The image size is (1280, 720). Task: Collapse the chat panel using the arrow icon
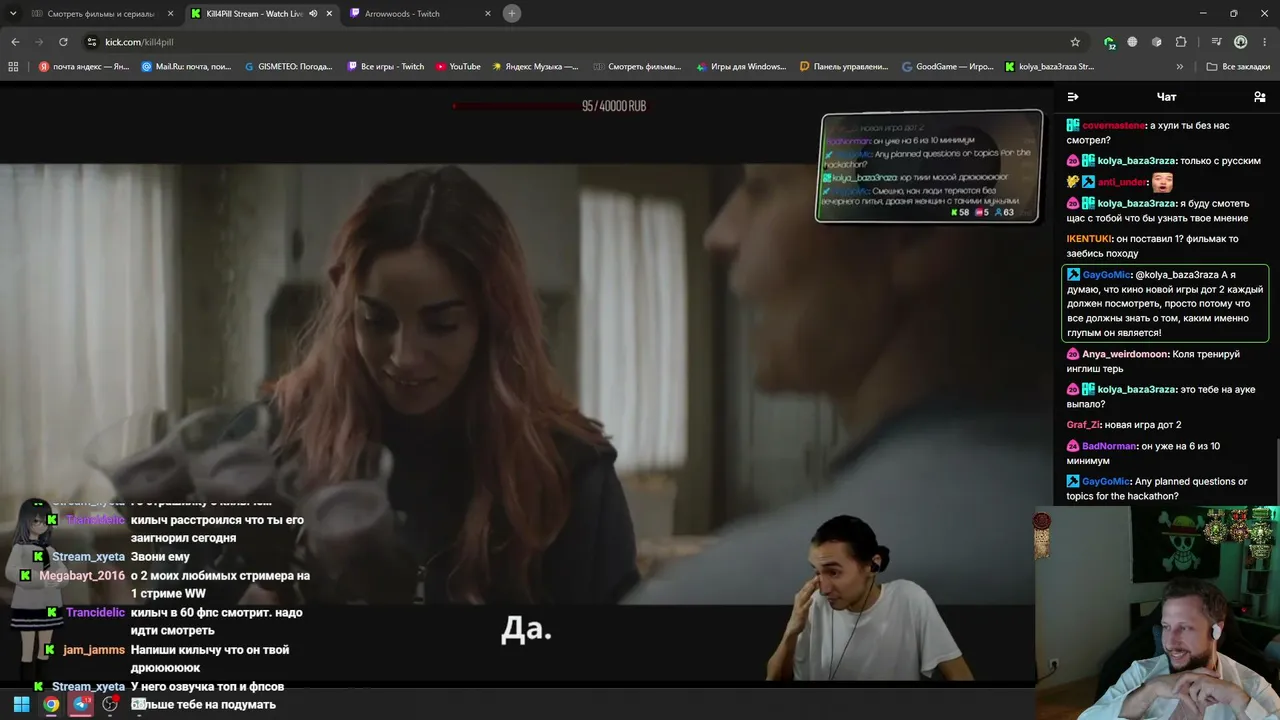[1073, 97]
